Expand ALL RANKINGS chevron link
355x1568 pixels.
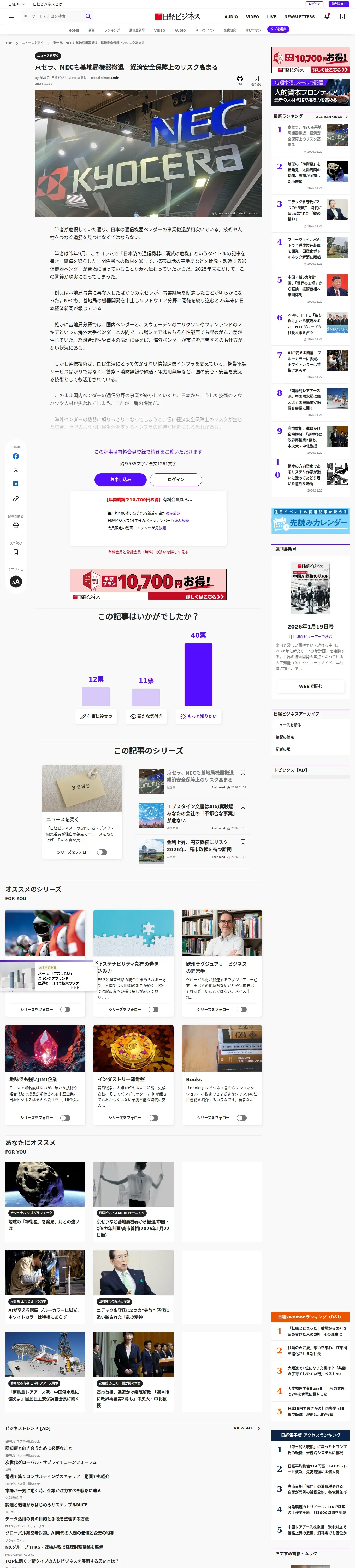tap(332, 117)
